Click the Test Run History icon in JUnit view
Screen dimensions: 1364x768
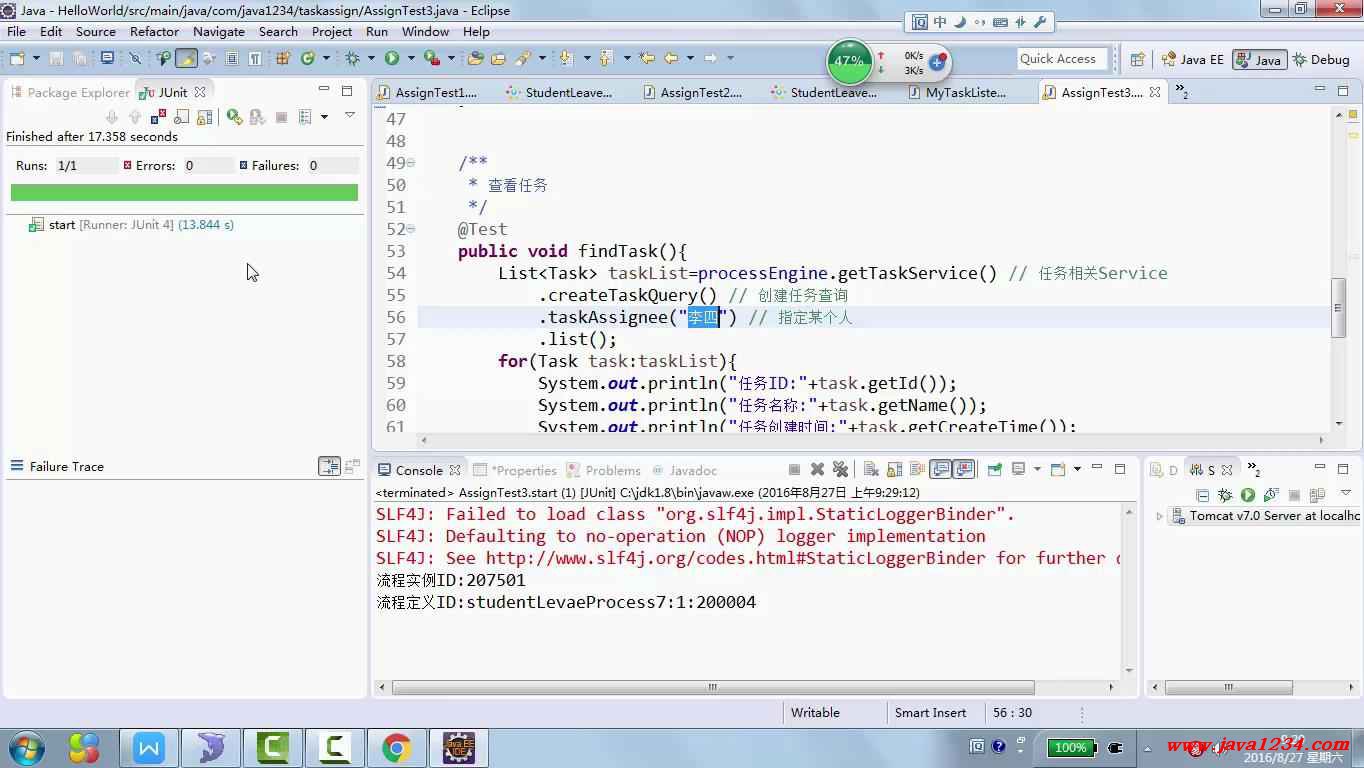pos(305,117)
